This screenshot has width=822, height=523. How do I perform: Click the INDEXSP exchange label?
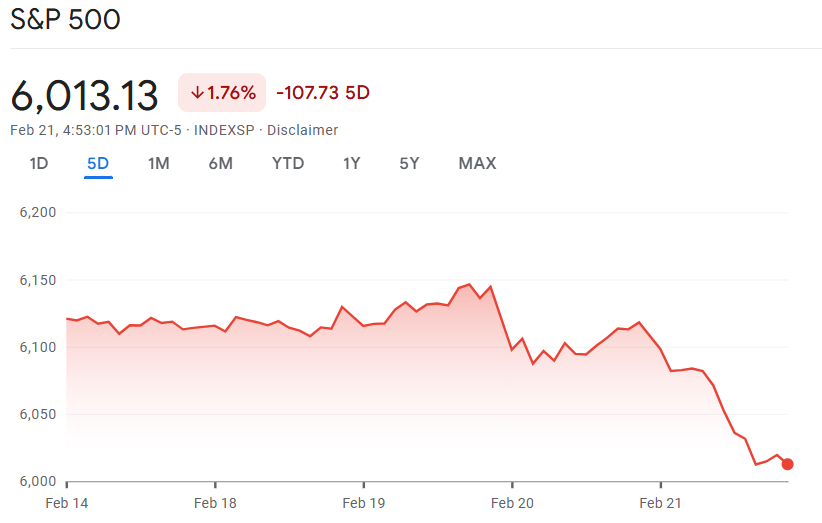click(x=226, y=130)
